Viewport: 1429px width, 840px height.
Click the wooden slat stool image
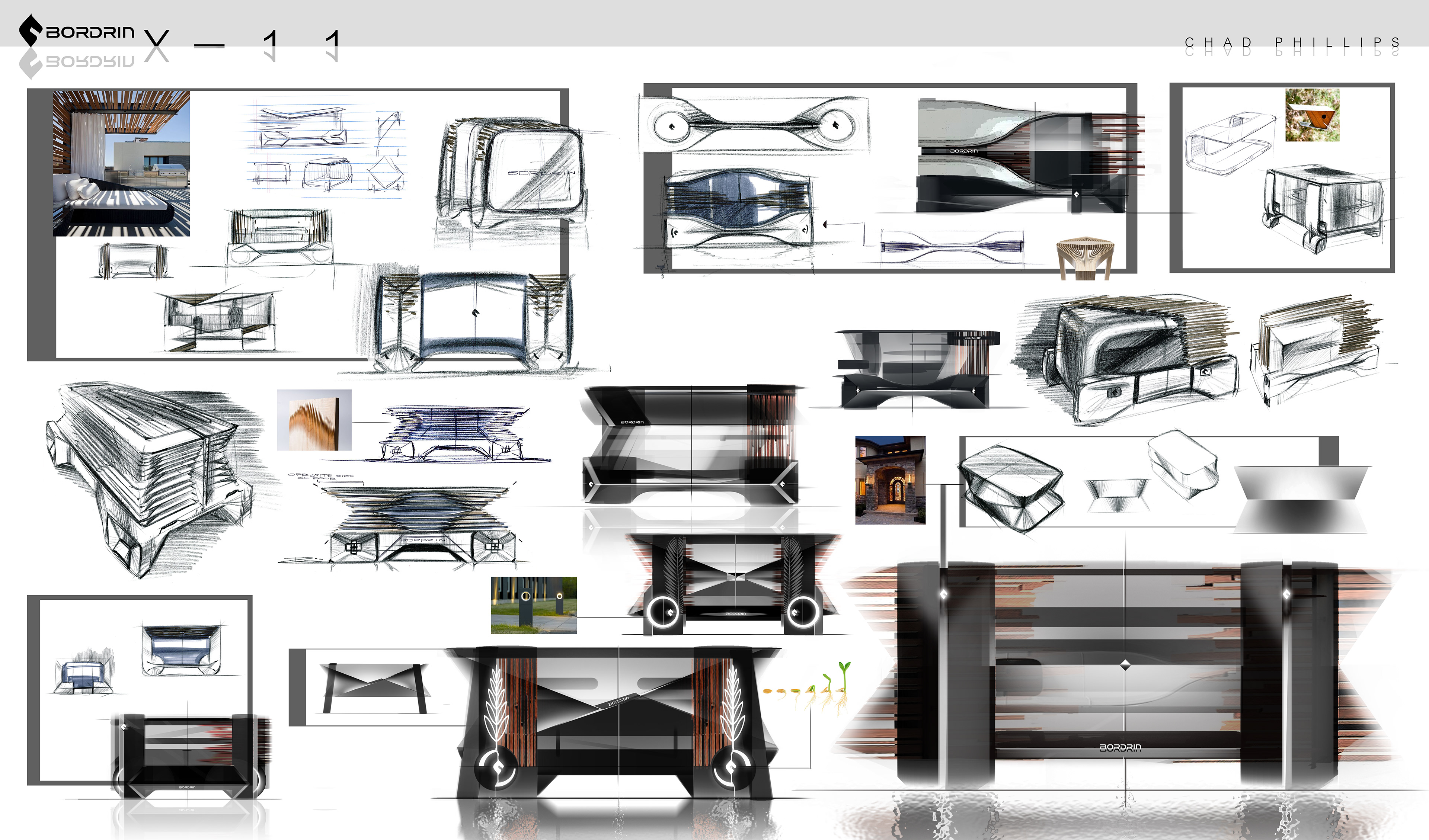pyautogui.click(x=1085, y=258)
